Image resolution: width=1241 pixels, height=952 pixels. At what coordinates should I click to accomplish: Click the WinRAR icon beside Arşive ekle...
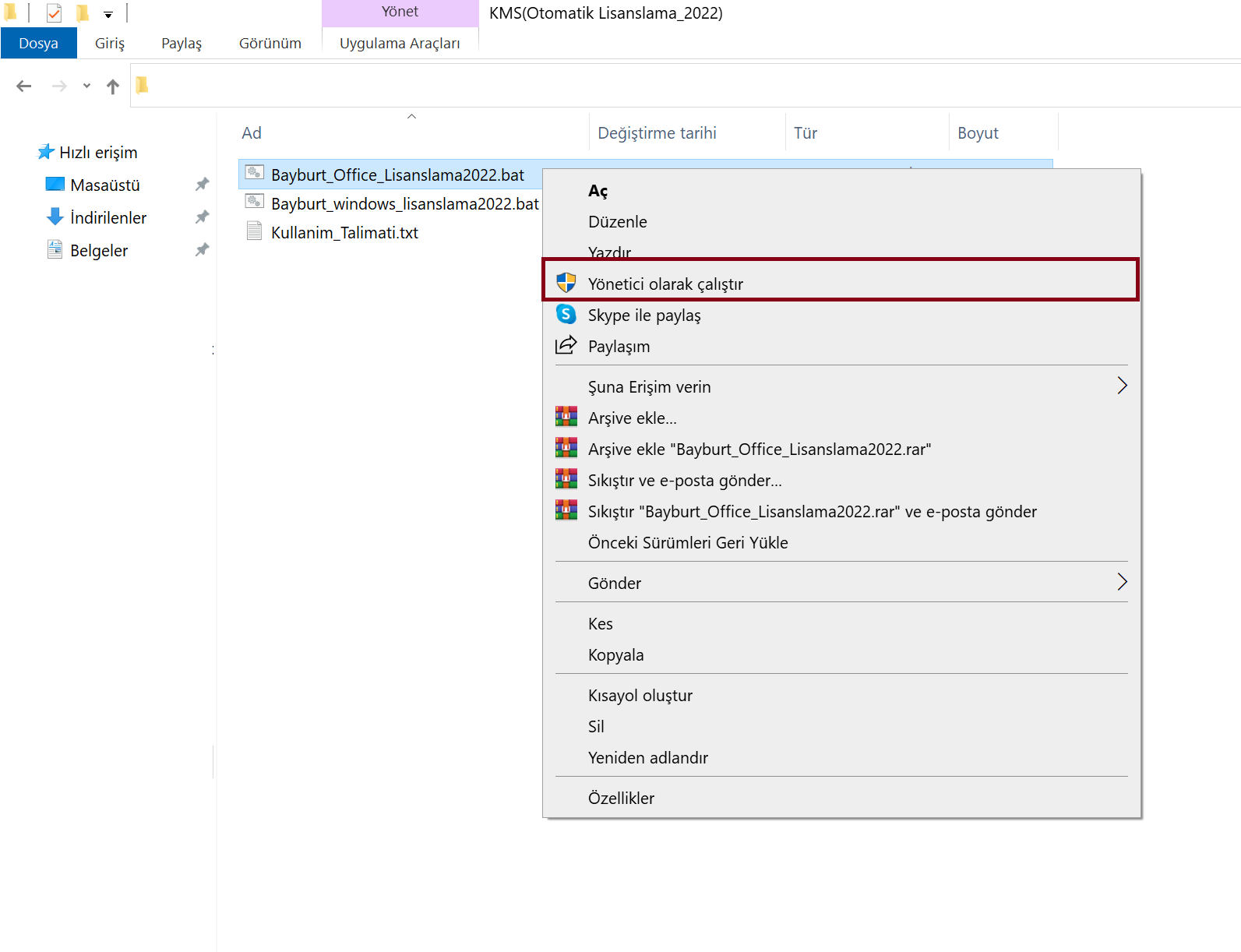point(566,417)
